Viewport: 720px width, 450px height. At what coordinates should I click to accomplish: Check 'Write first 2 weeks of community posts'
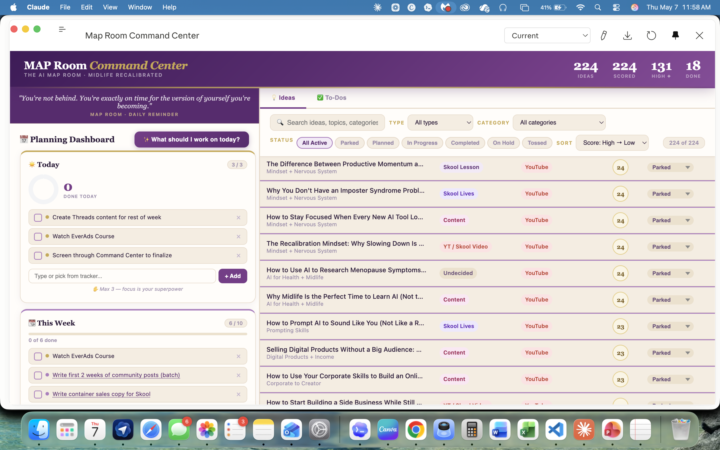pyautogui.click(x=38, y=375)
